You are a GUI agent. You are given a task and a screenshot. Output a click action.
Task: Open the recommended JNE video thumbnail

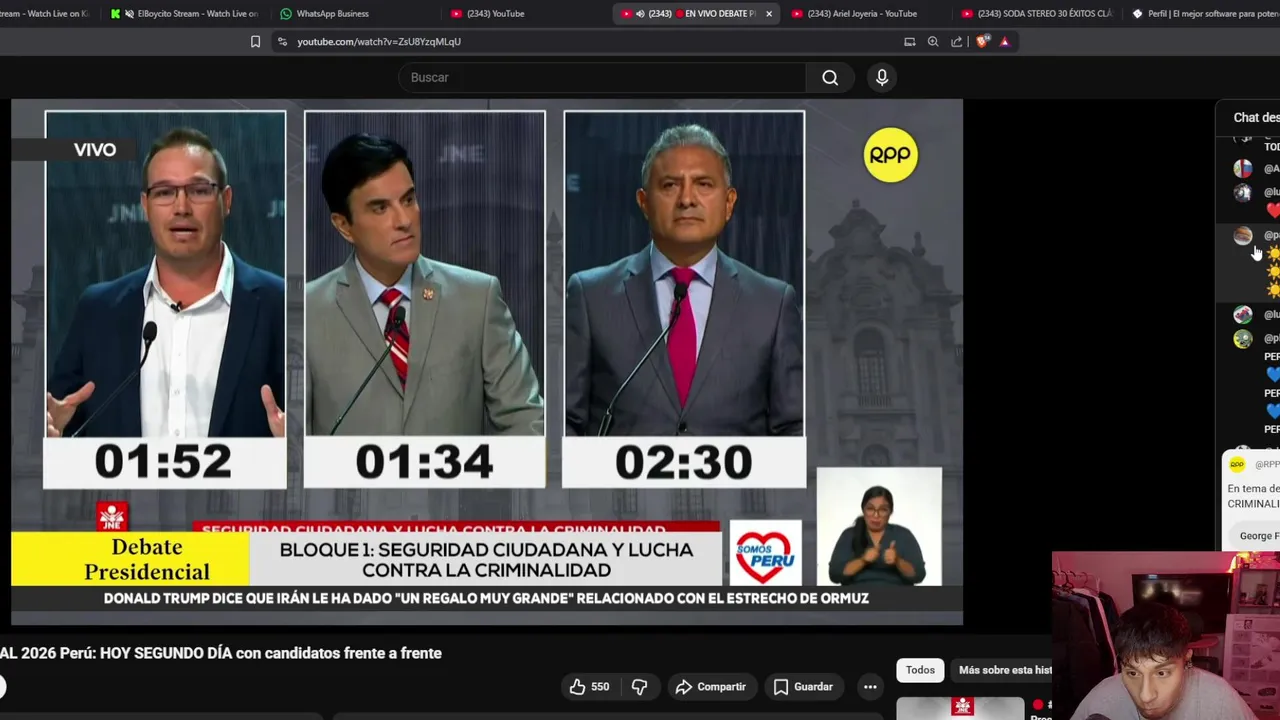pos(960,708)
